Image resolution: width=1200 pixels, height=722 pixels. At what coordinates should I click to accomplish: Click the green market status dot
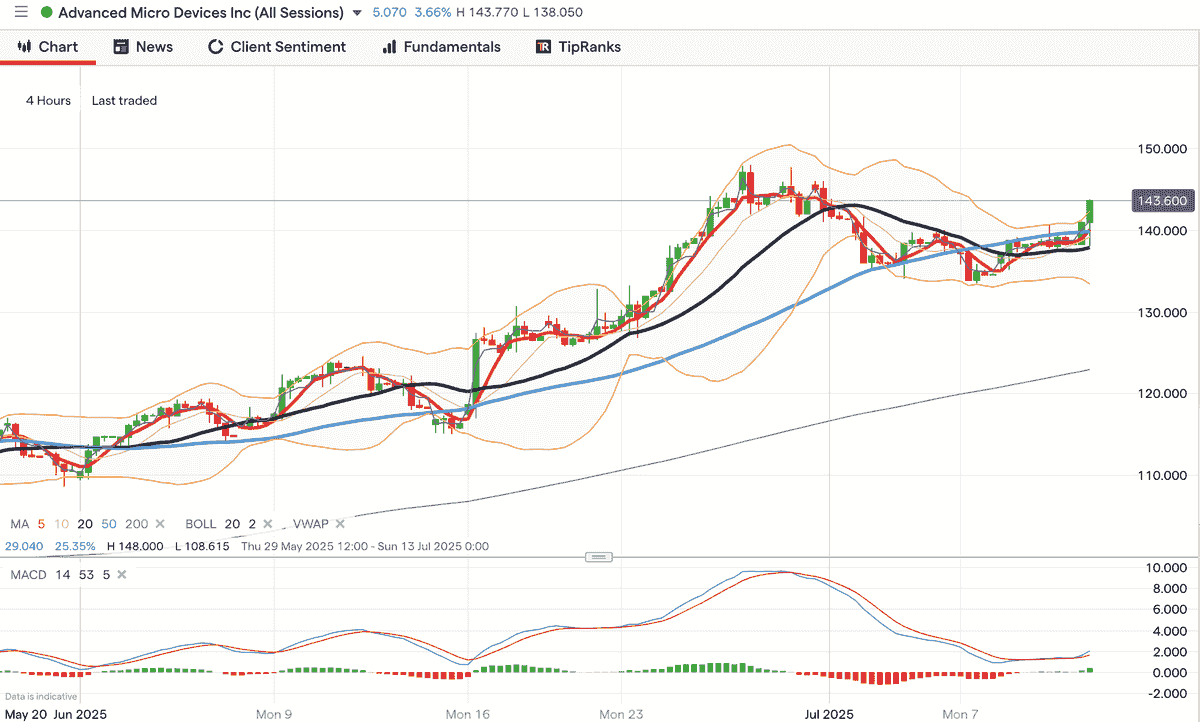46,13
